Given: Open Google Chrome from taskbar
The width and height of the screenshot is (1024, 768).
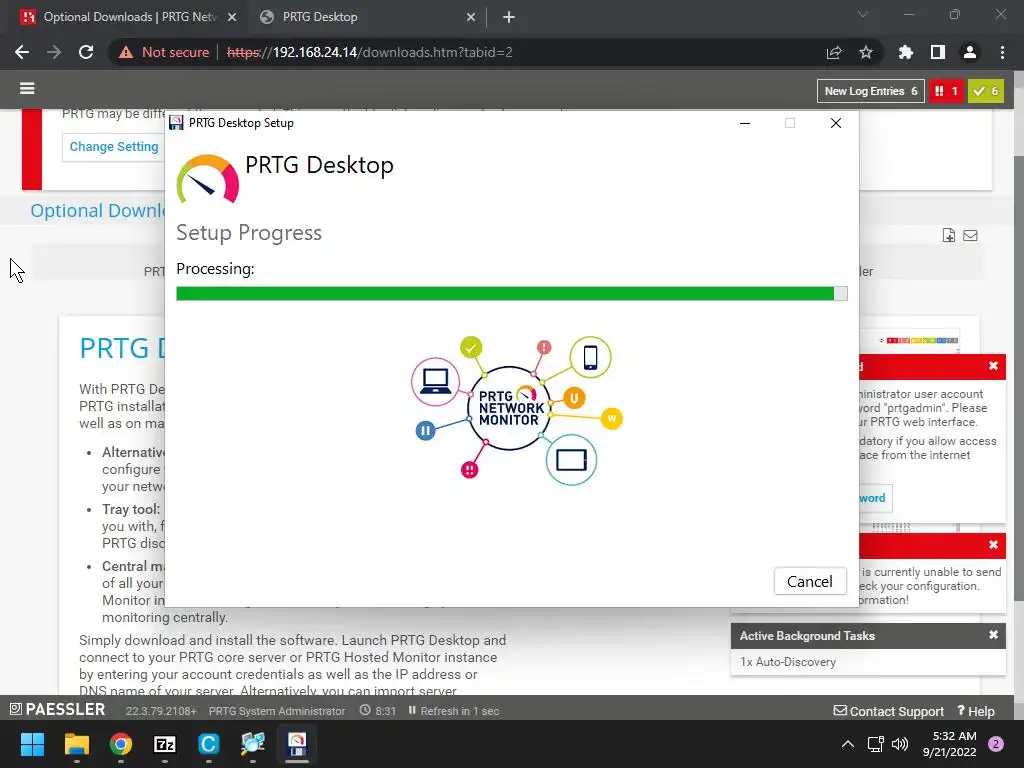Looking at the screenshot, I should coord(121,744).
